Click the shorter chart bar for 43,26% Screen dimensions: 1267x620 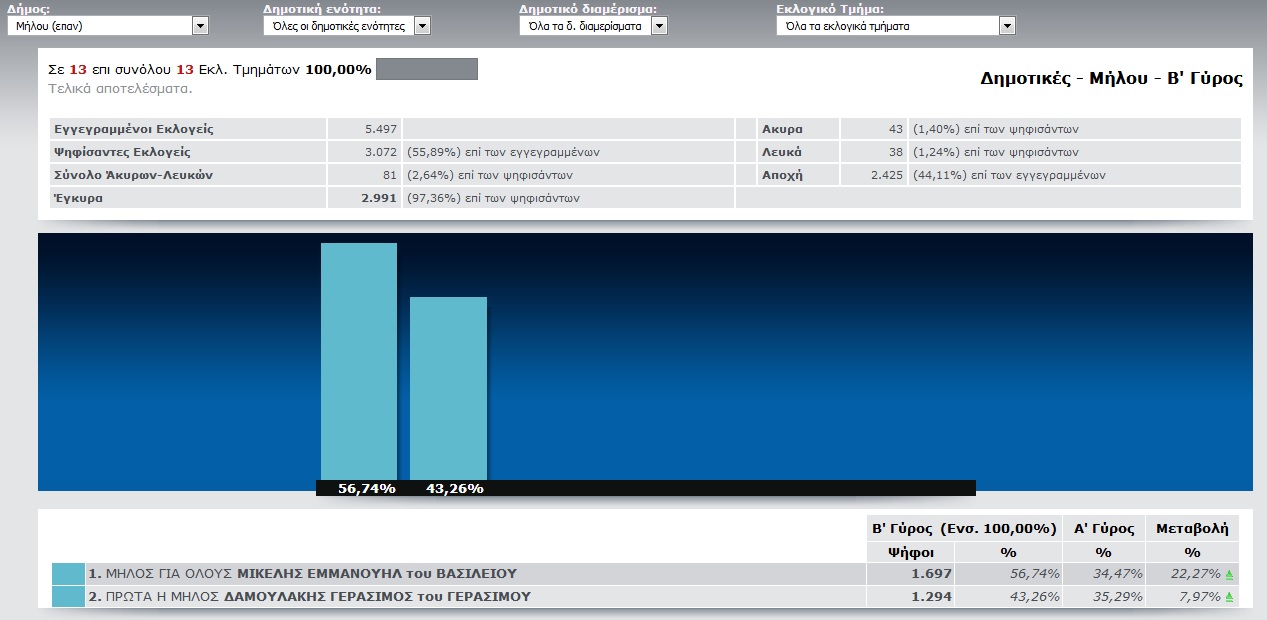point(448,388)
